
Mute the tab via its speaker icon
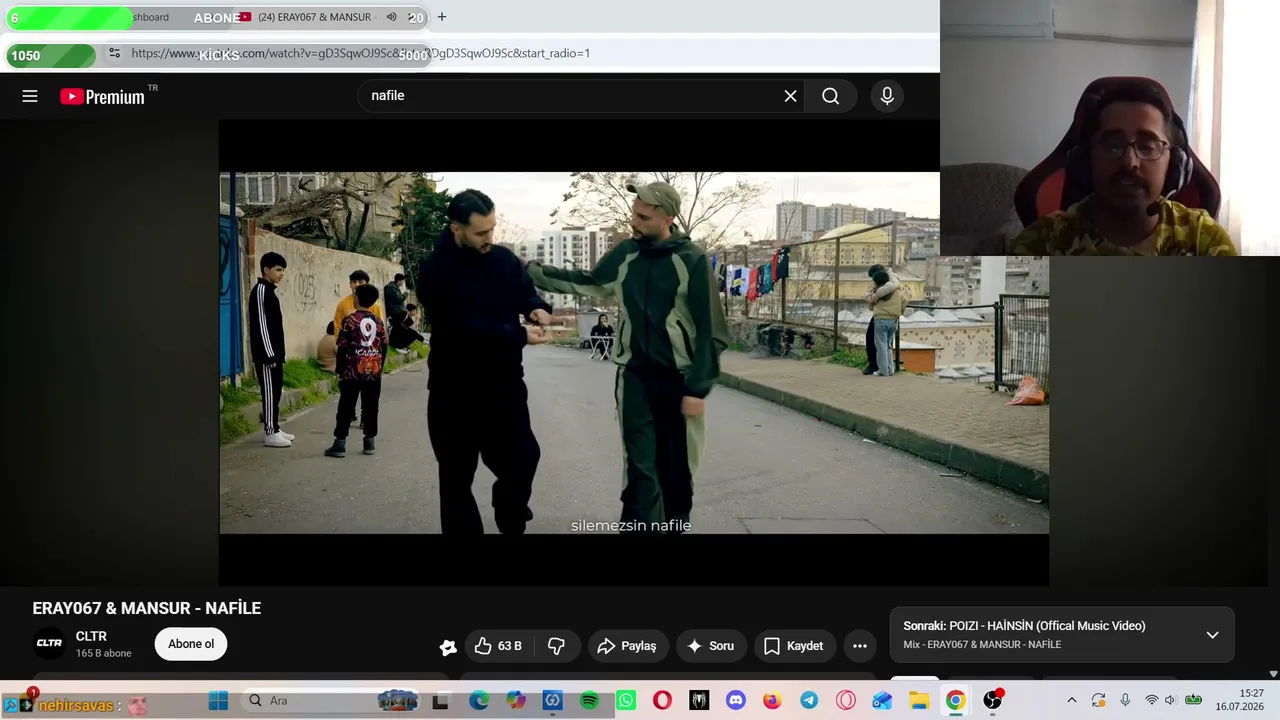point(392,17)
